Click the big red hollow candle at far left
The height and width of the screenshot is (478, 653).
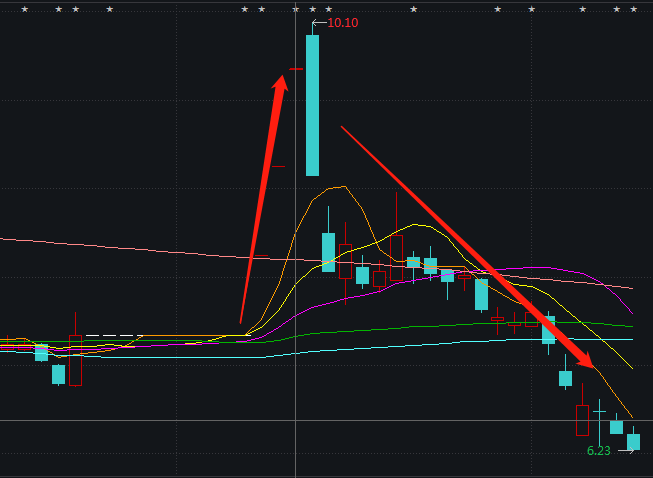[x=75, y=360]
